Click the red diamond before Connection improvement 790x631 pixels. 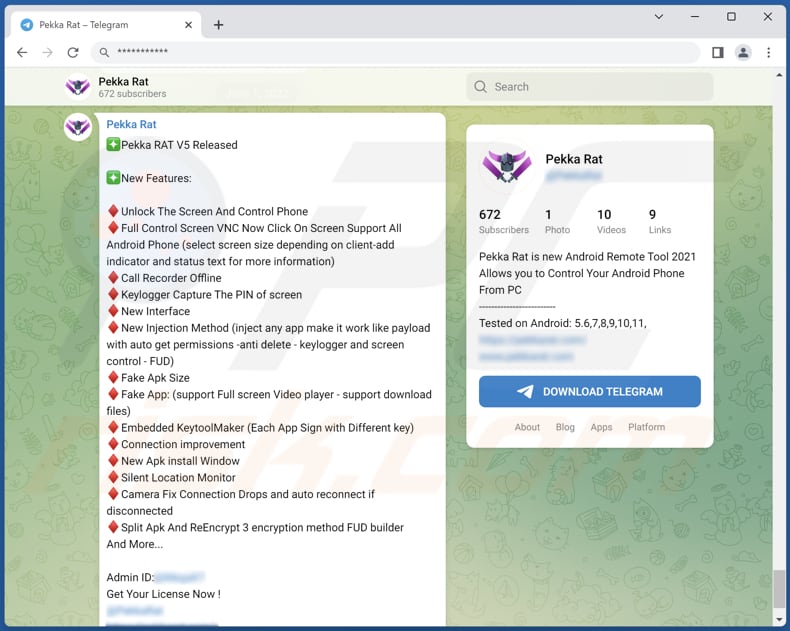tap(113, 444)
